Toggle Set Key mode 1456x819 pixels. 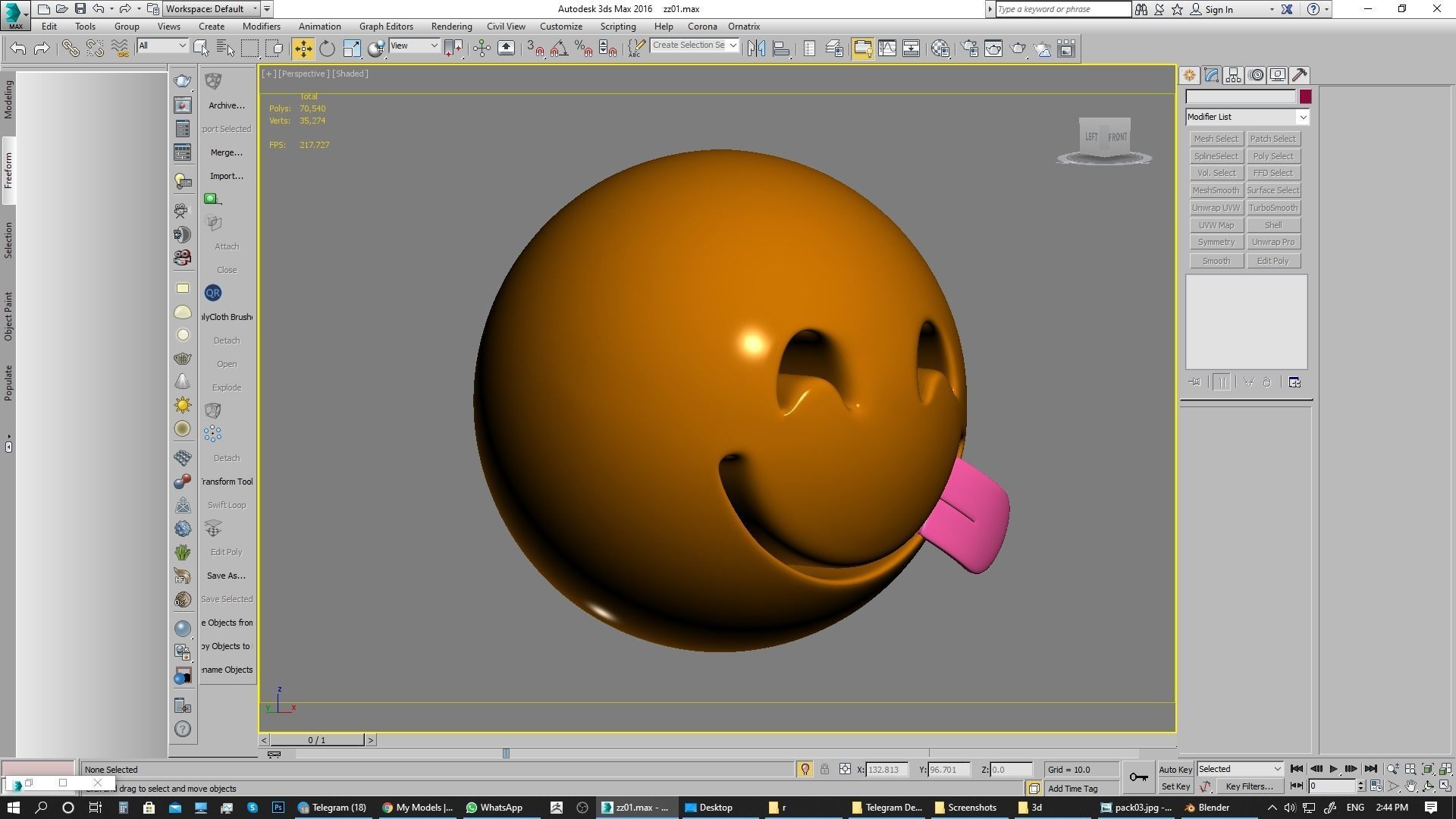coord(1175,786)
